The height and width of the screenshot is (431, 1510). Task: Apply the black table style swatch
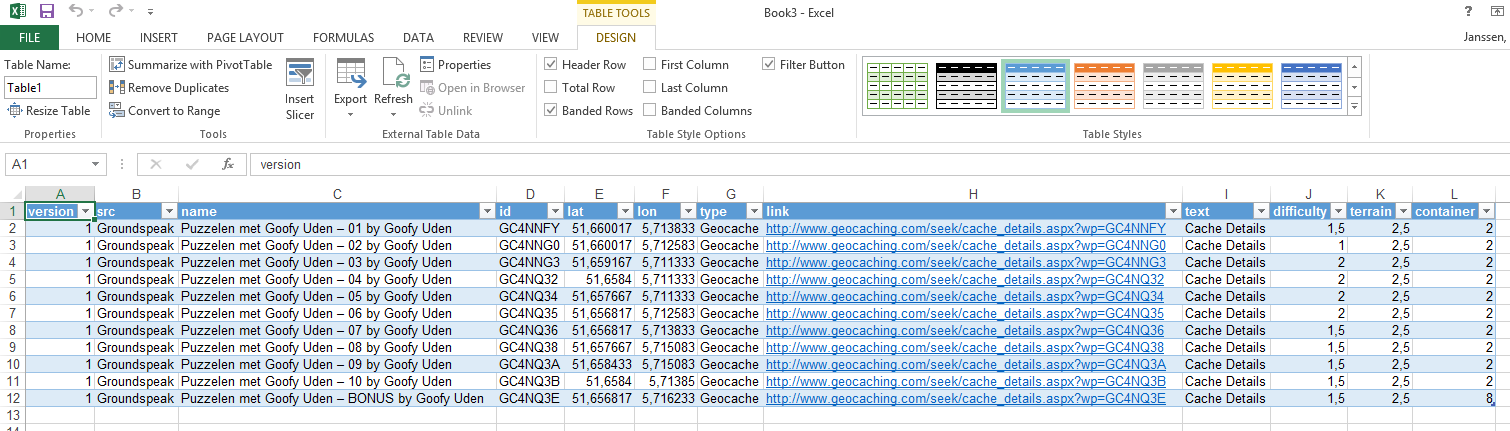pyautogui.click(x=966, y=87)
